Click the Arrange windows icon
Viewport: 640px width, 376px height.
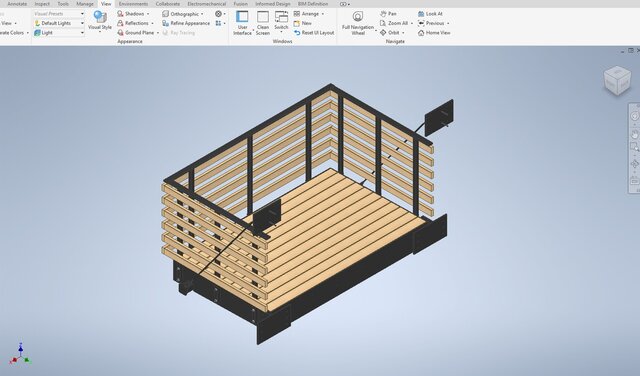click(297, 14)
